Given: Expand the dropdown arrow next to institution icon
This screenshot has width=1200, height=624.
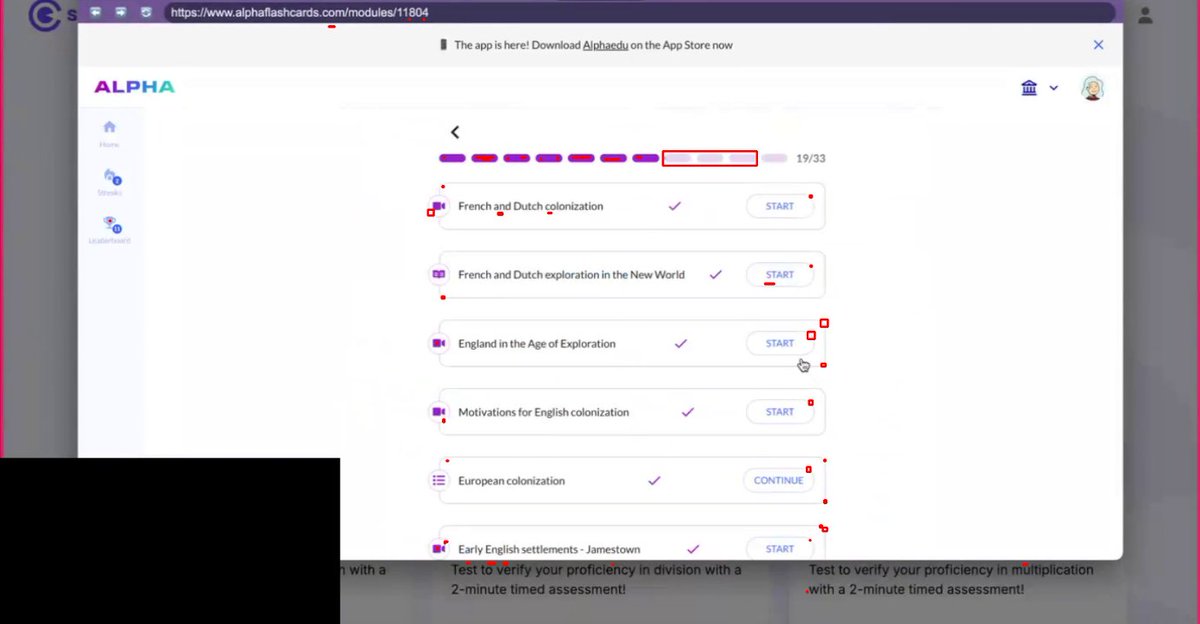Looking at the screenshot, I should pos(1053,88).
